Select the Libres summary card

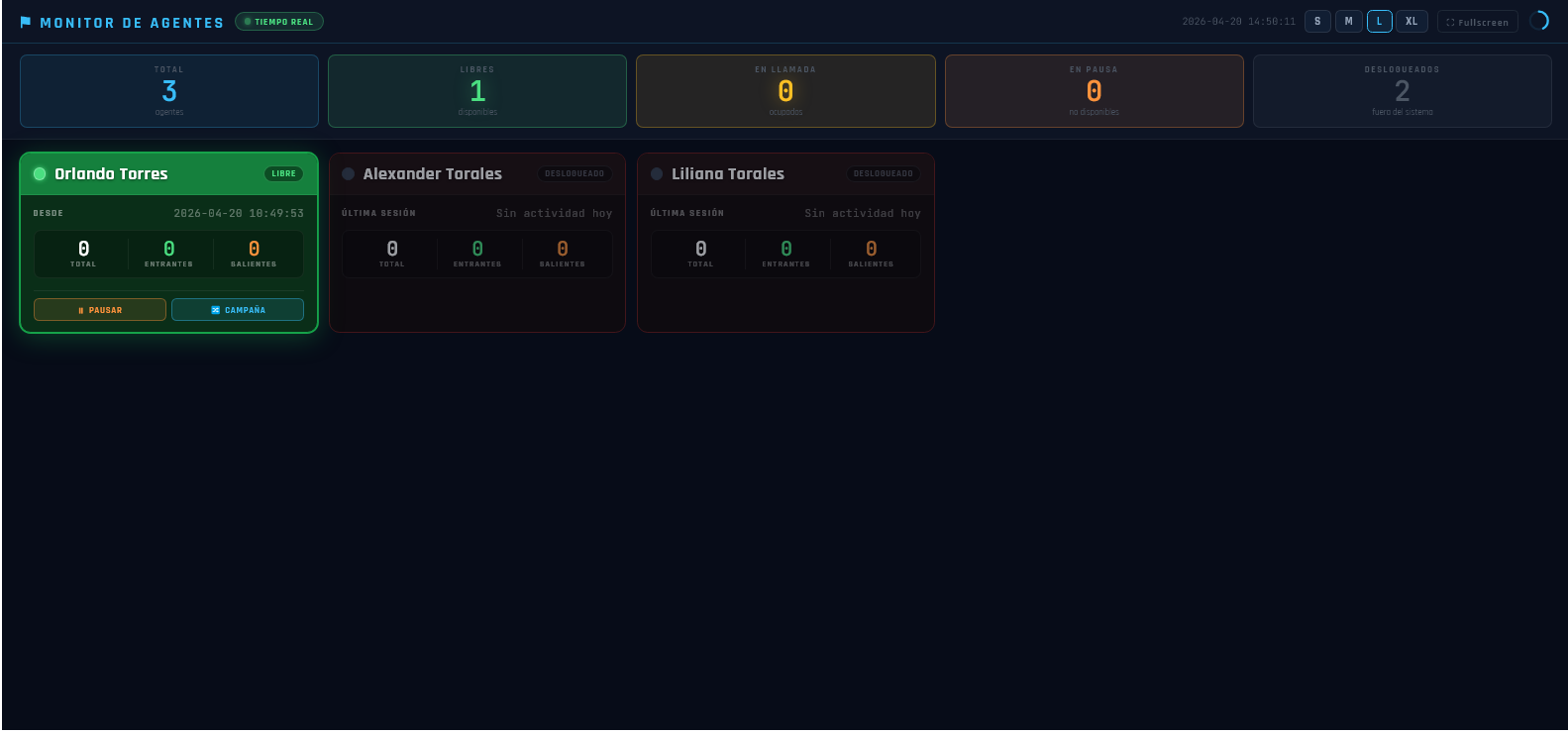pyautogui.click(x=477, y=91)
